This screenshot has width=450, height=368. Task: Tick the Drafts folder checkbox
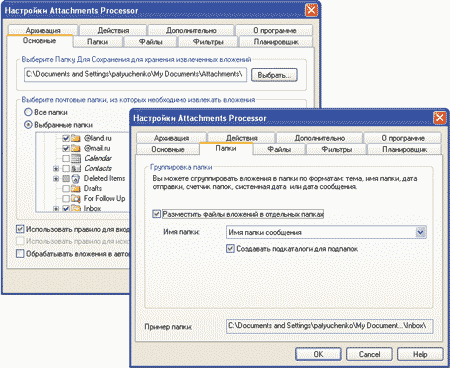66,189
